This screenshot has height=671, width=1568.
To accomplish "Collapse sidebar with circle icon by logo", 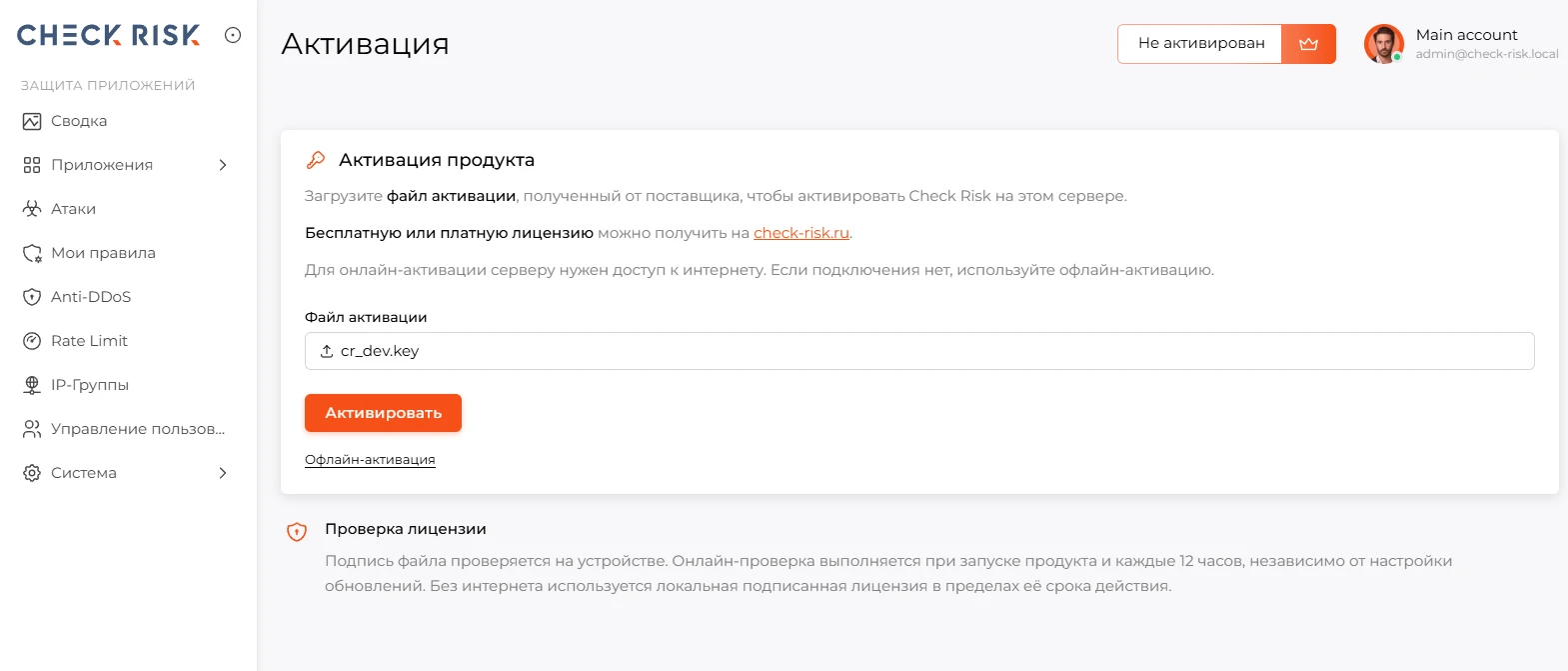I will tap(233, 35).
